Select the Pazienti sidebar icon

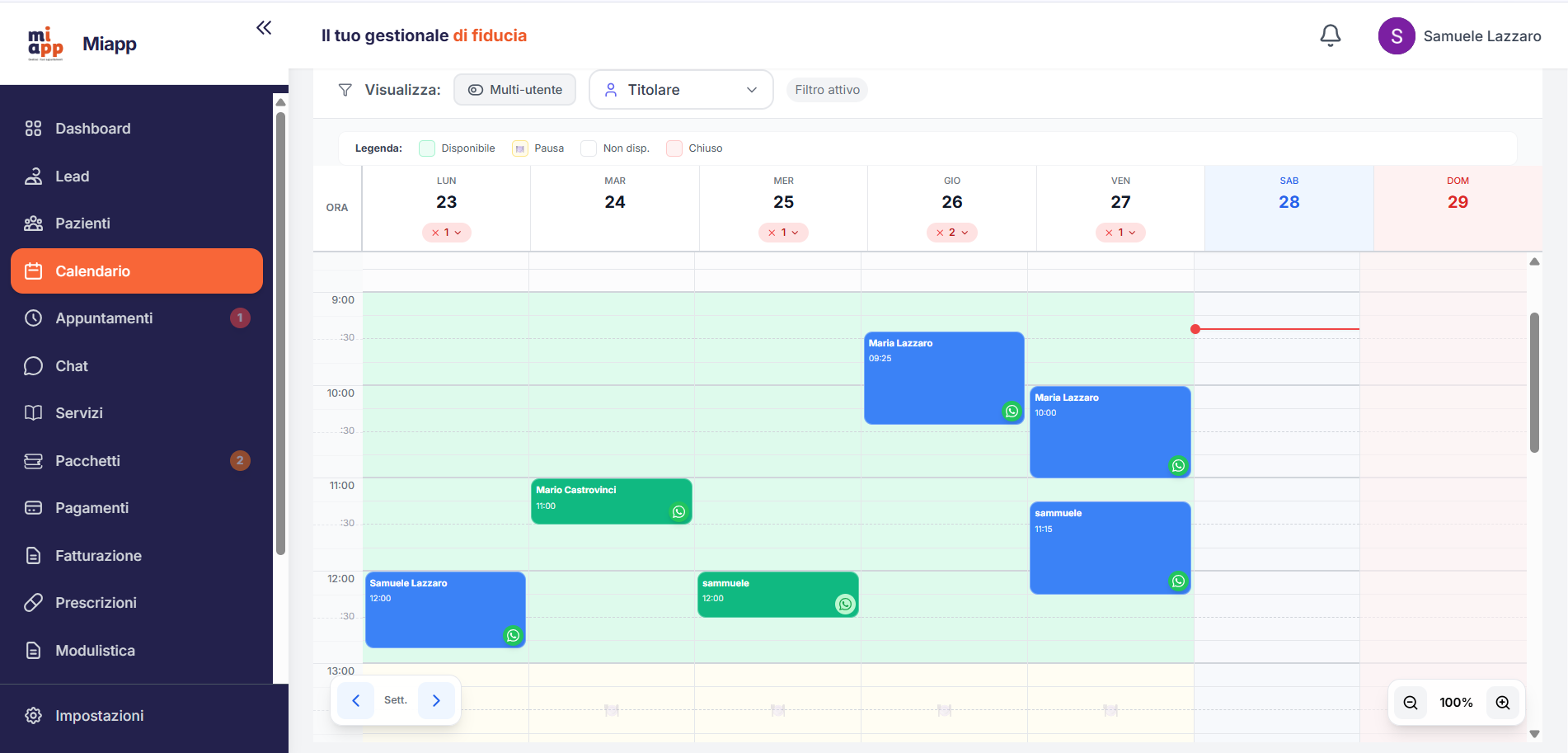33,223
